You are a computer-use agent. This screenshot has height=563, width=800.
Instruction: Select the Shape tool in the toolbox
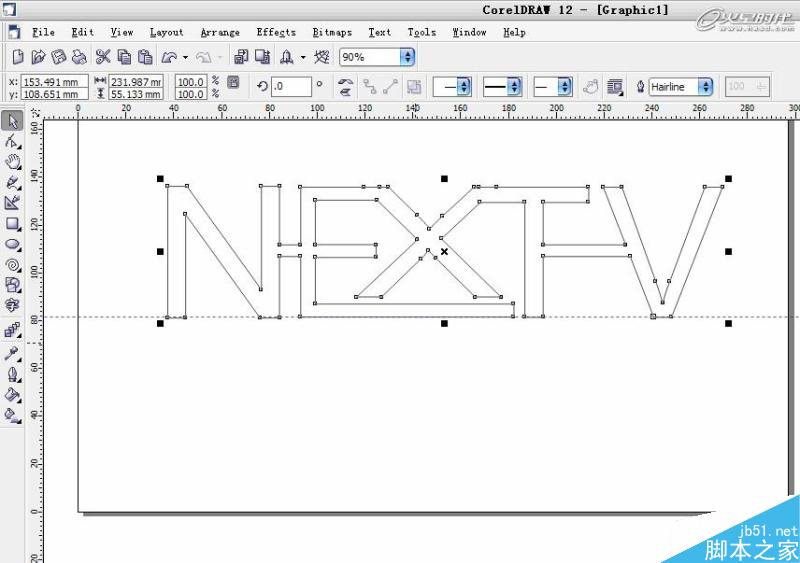[12, 141]
